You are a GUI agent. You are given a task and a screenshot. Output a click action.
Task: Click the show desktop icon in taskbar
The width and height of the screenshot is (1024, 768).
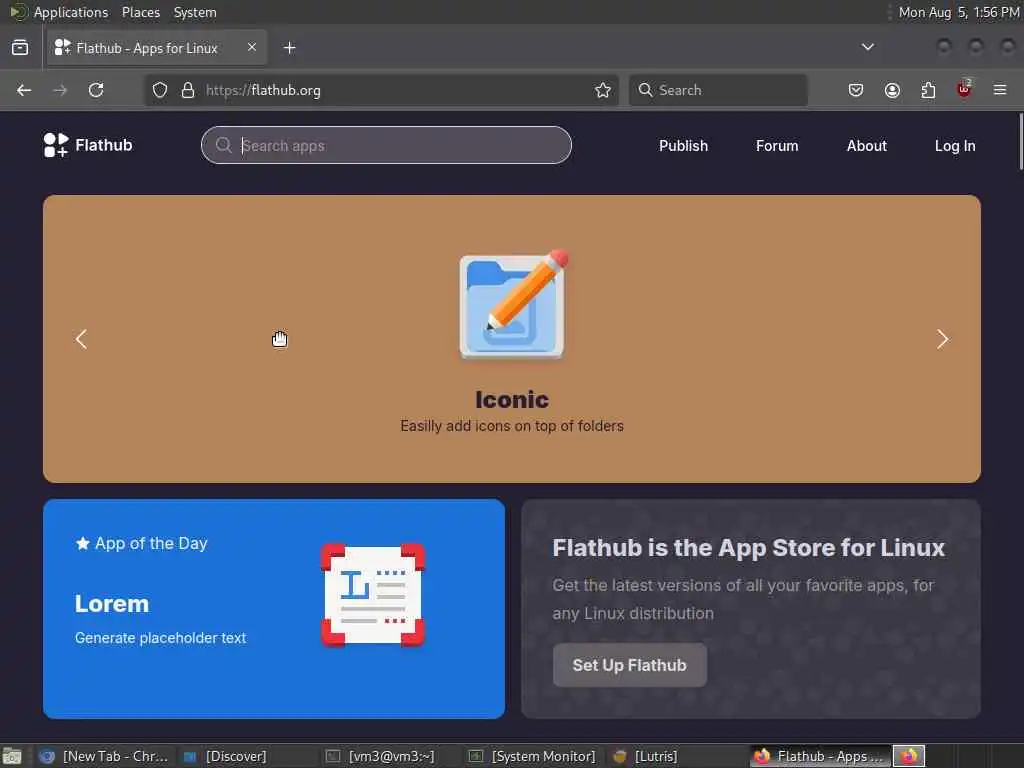click(12, 756)
